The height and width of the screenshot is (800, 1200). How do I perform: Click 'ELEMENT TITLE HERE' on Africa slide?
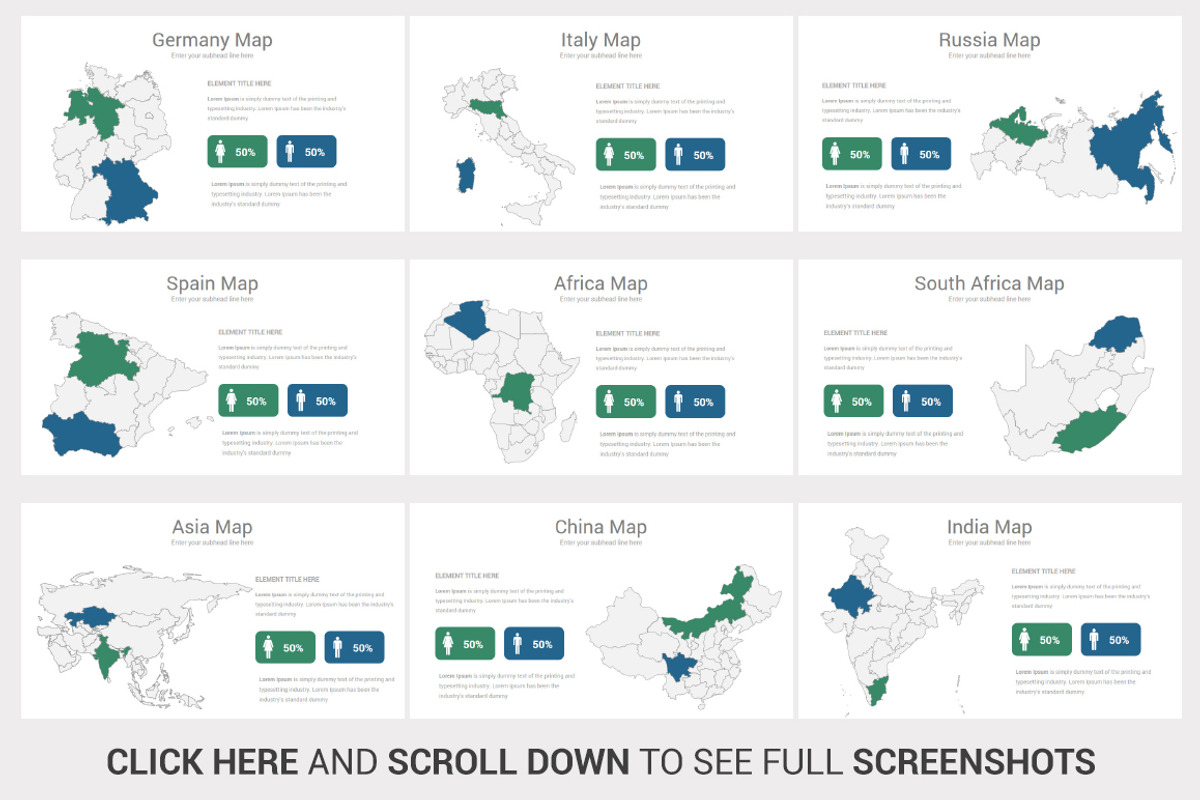[x=627, y=333]
